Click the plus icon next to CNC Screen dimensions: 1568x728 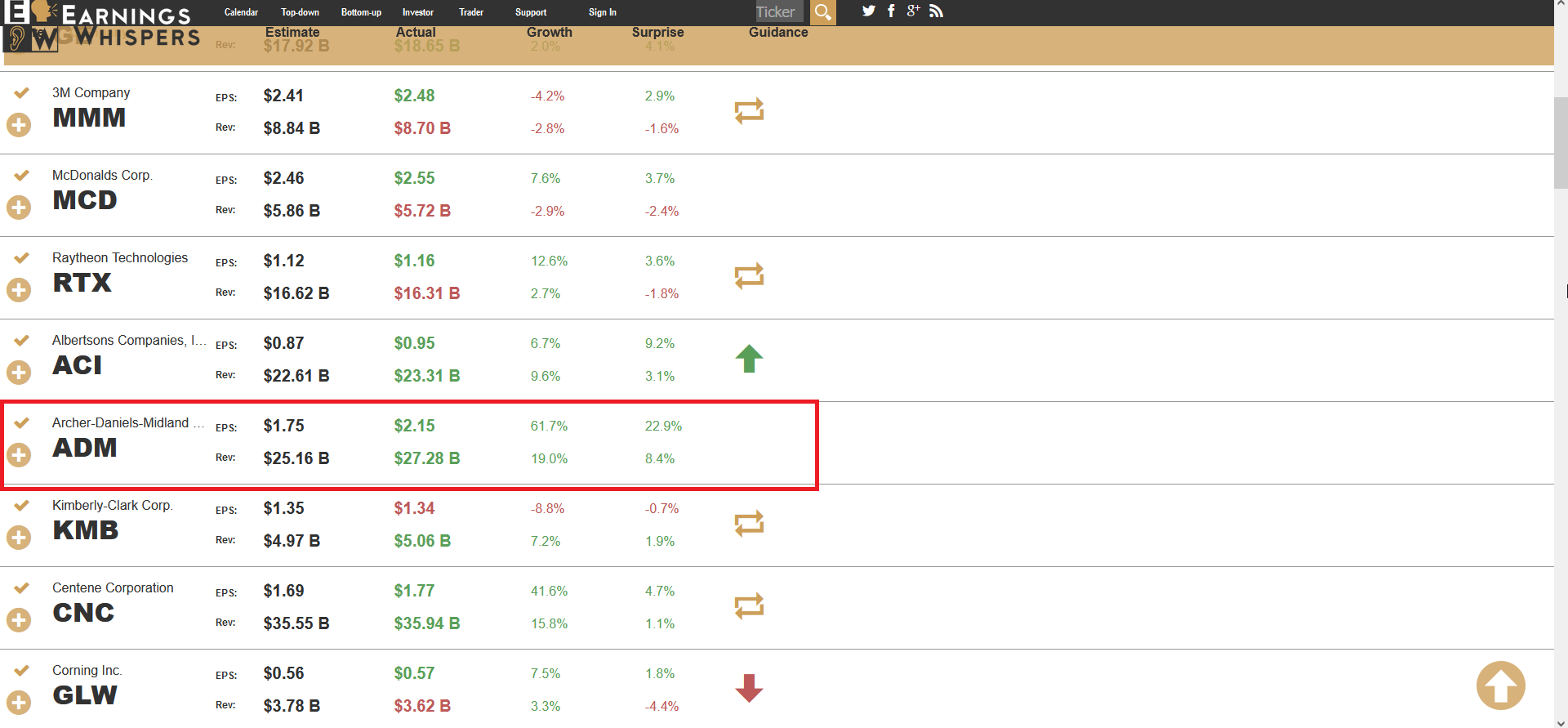tap(19, 620)
